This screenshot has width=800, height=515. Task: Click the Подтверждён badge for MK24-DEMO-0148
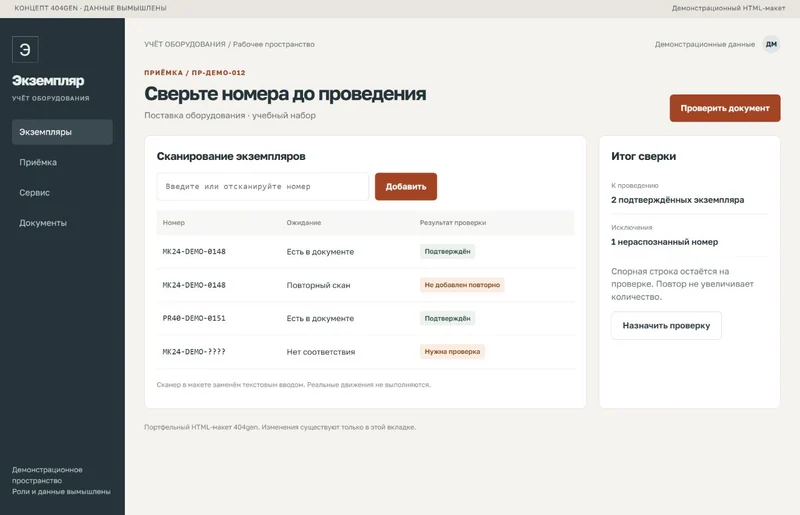coord(447,252)
